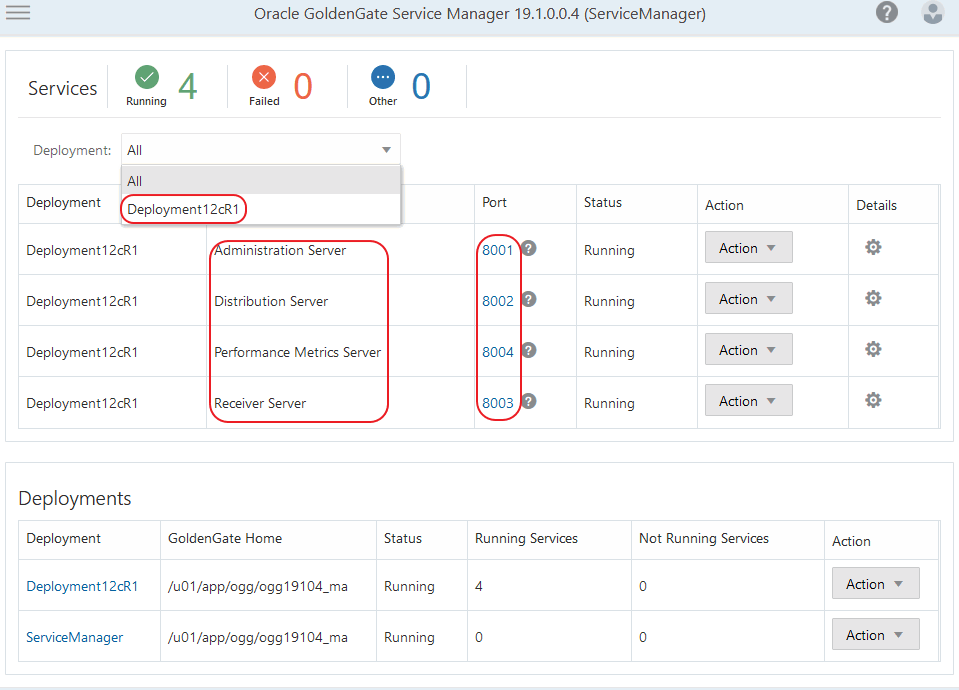Viewport: 959px width, 690px height.
Task: Open the user account profile icon
Action: tap(932, 13)
